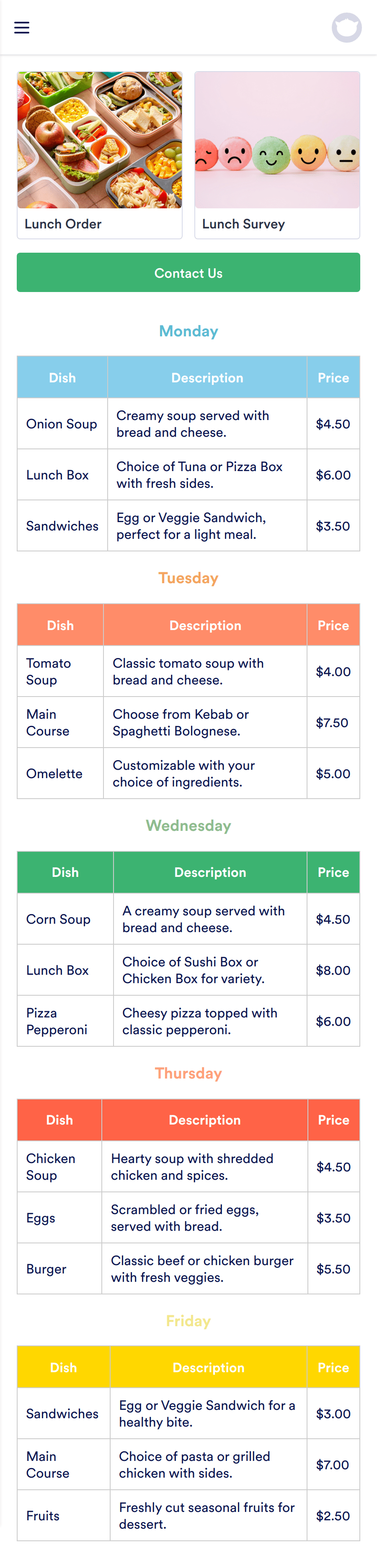Click the circular site logo at top right
377x1568 pixels.
[x=346, y=27]
